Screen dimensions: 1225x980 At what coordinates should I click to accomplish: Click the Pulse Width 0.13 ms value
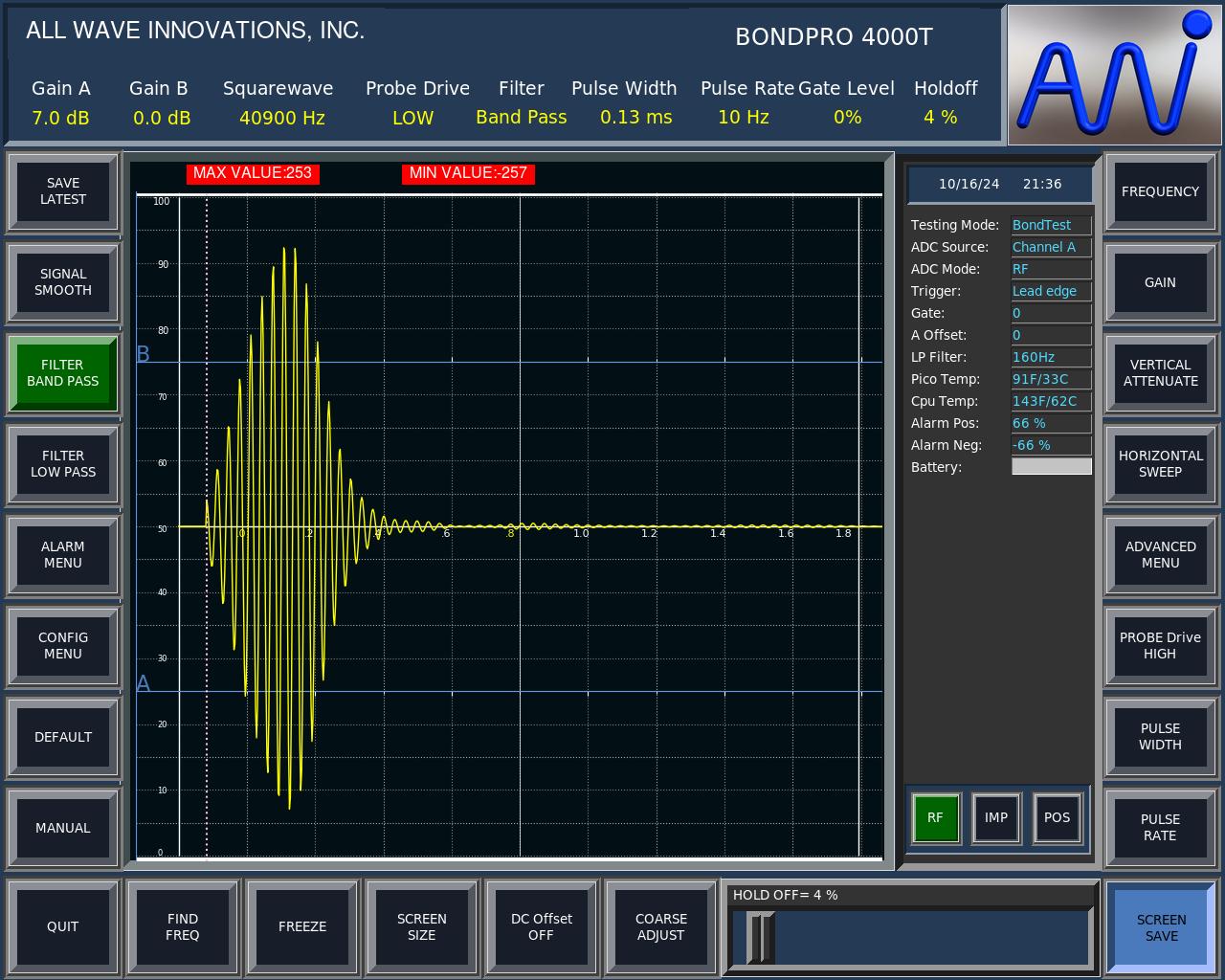click(x=636, y=117)
